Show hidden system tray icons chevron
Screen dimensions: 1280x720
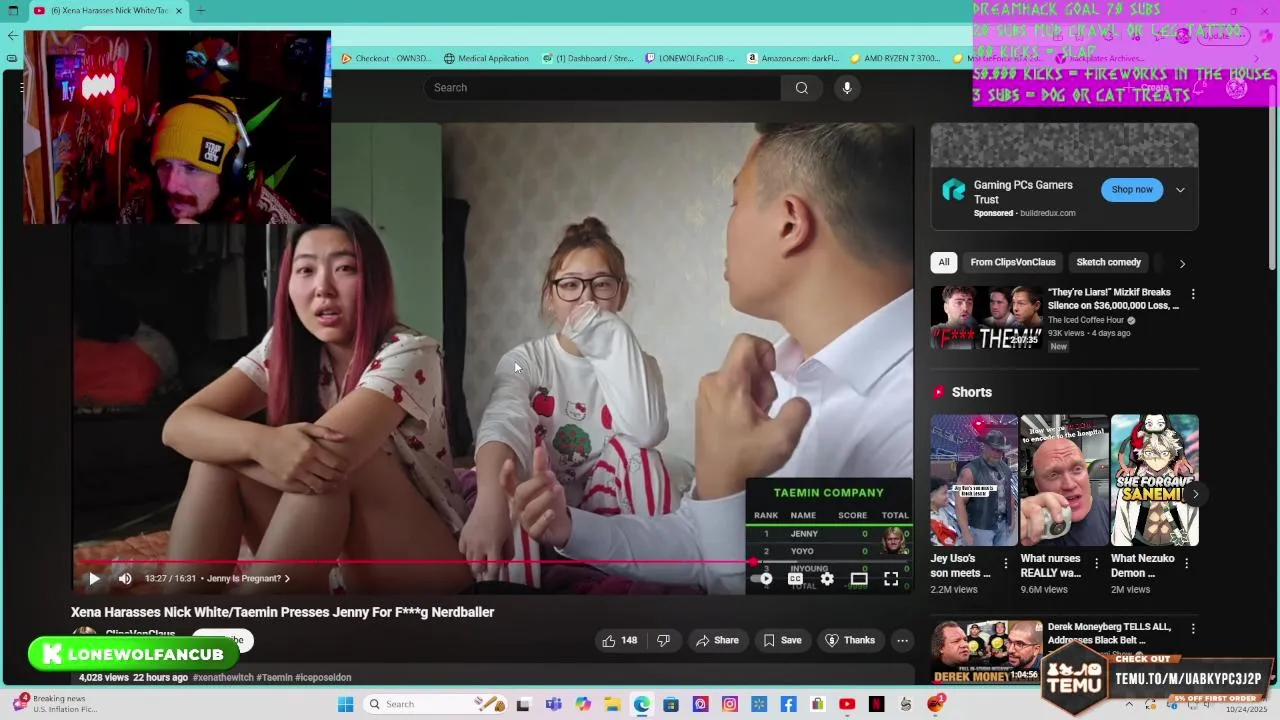1130,704
